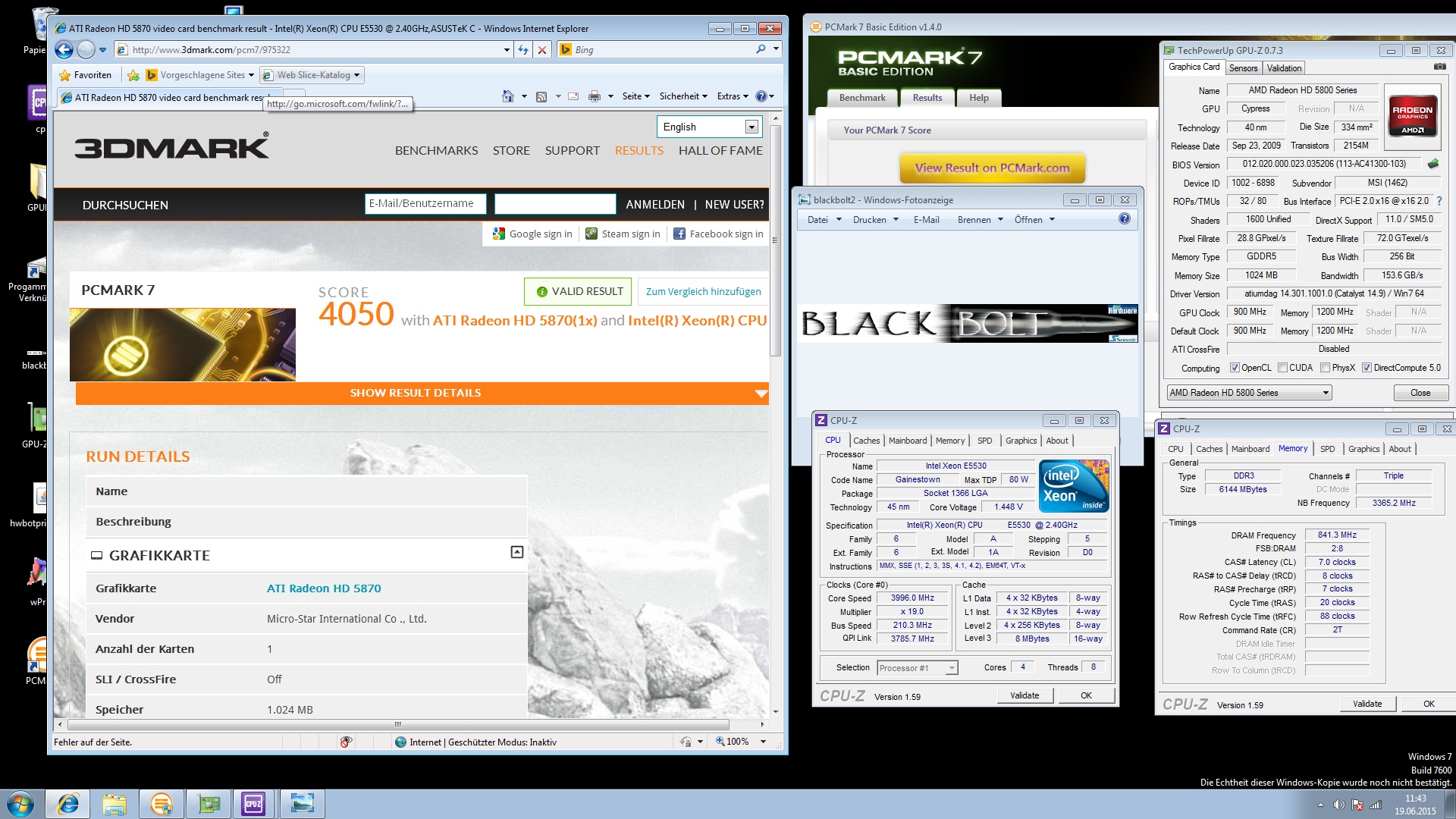Open the zoom level 100% dropdown
Image resolution: width=1456 pixels, height=819 pixels.
click(x=763, y=742)
